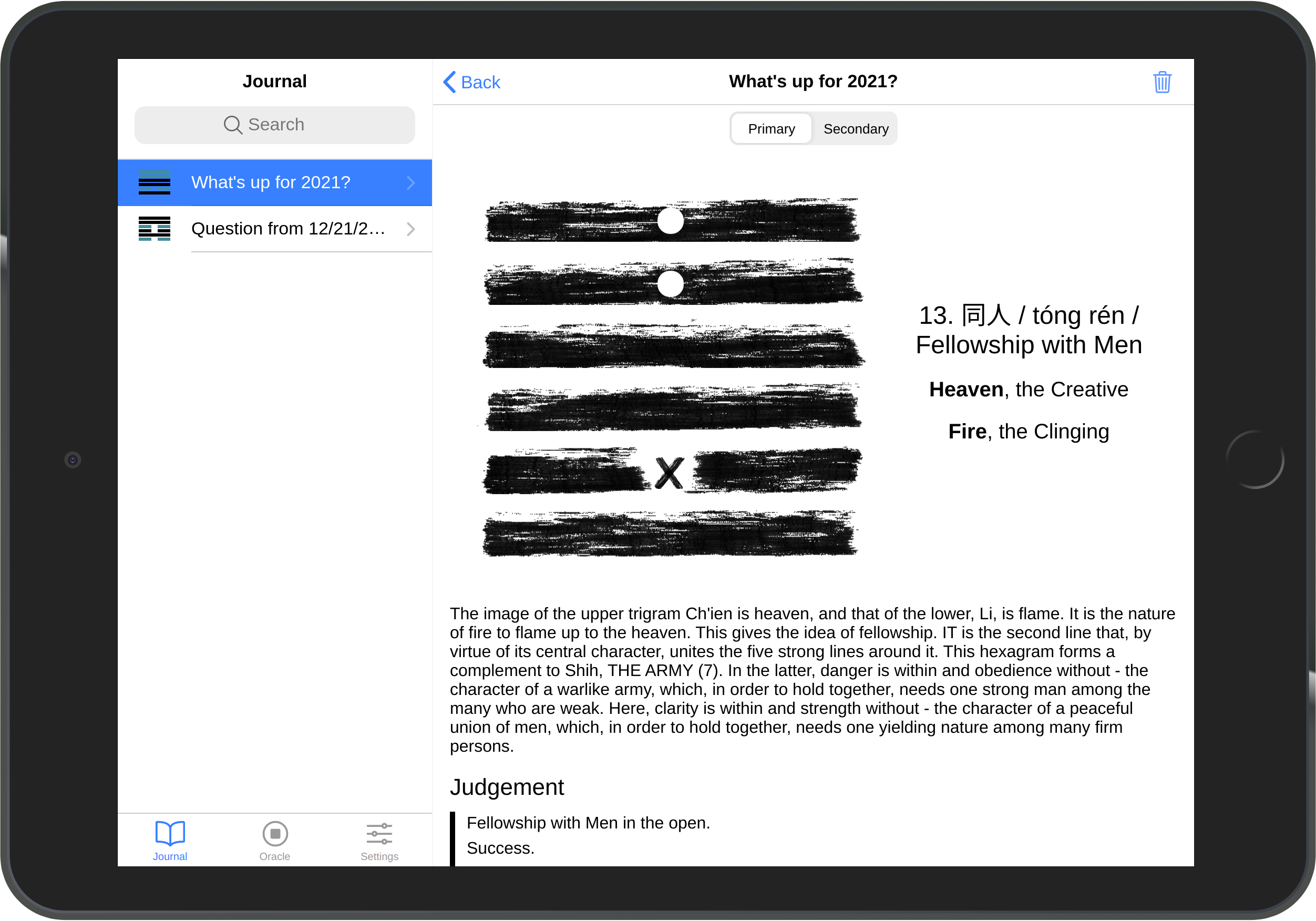Switch to the Primary tab
The image size is (1316, 921).
pyautogui.click(x=772, y=128)
